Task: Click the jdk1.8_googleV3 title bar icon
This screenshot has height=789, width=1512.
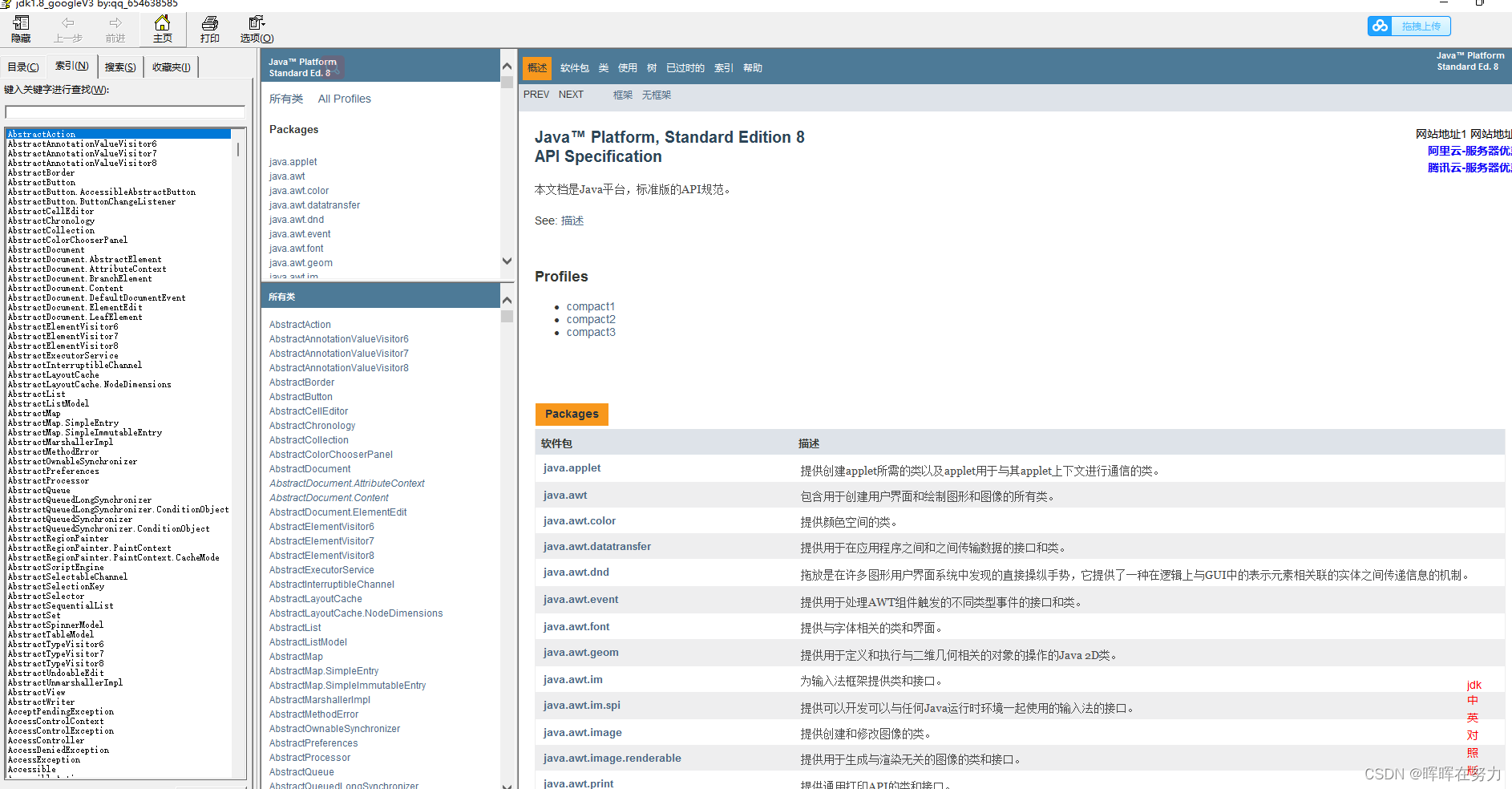Action: pos(8,4)
